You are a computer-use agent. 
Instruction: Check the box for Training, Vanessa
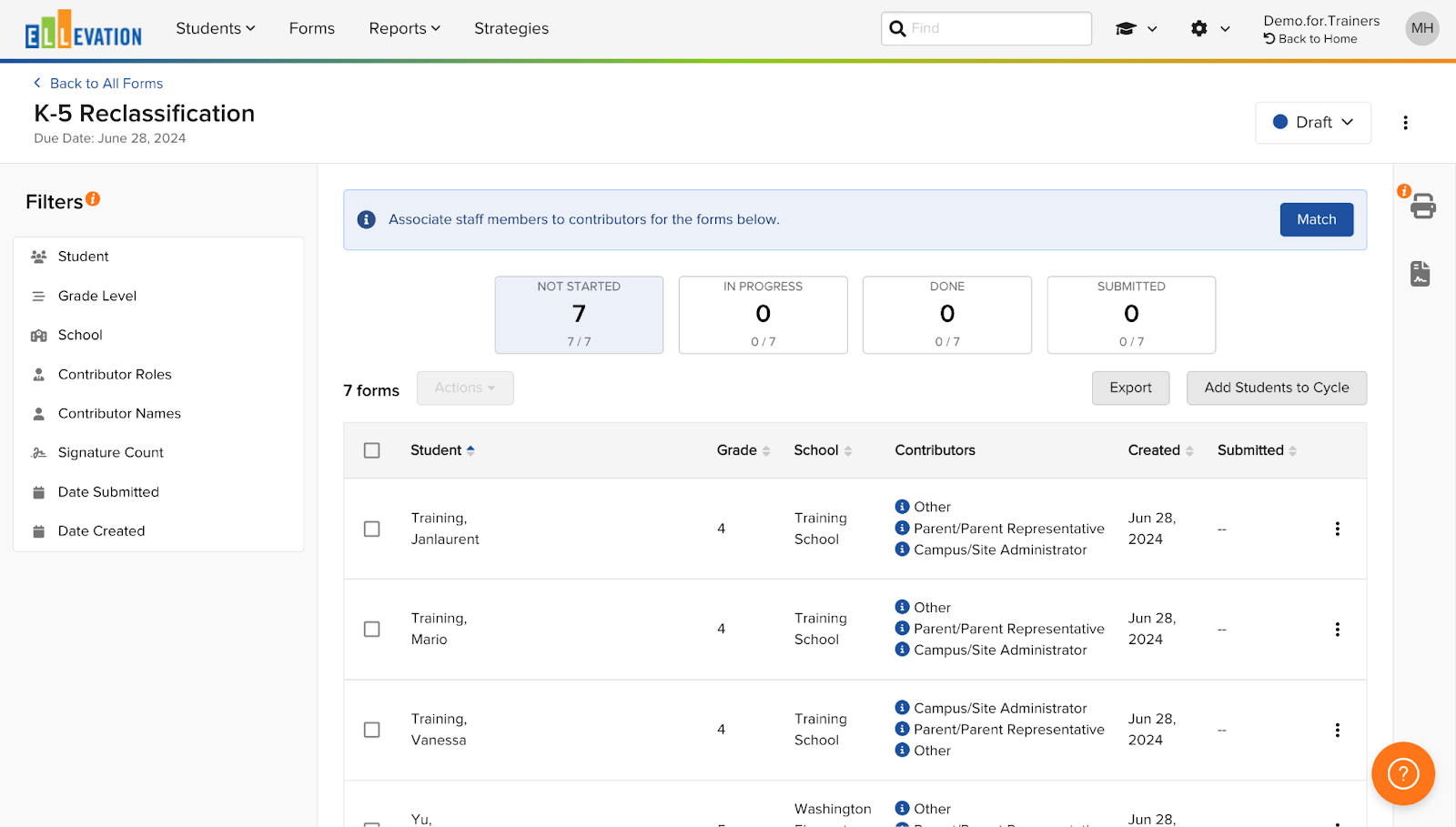[x=371, y=730]
